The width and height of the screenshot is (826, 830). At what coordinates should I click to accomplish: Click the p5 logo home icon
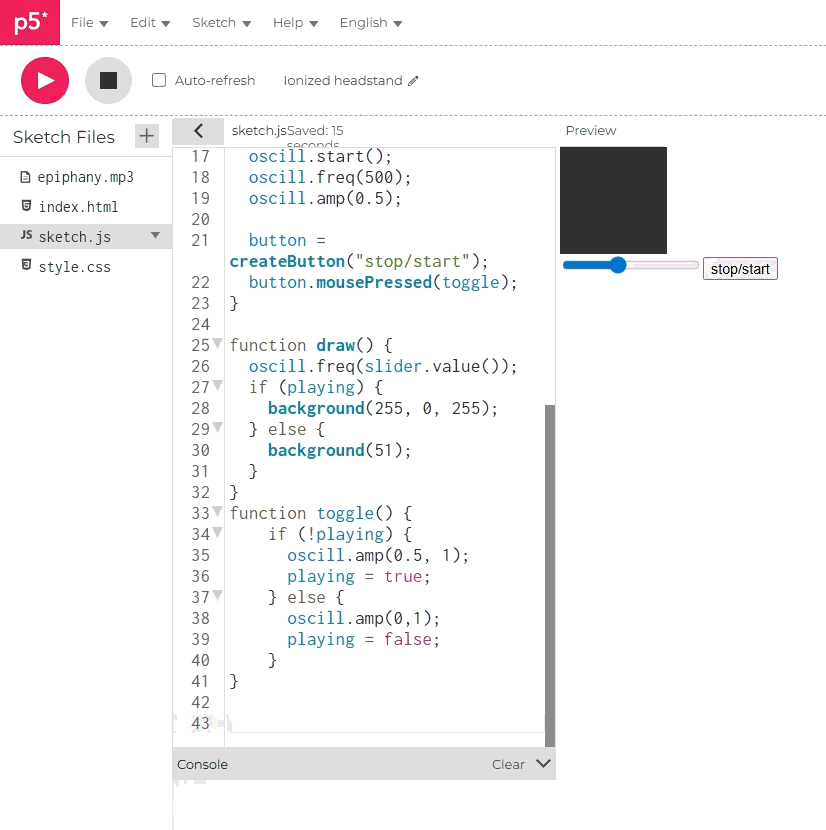(x=30, y=22)
